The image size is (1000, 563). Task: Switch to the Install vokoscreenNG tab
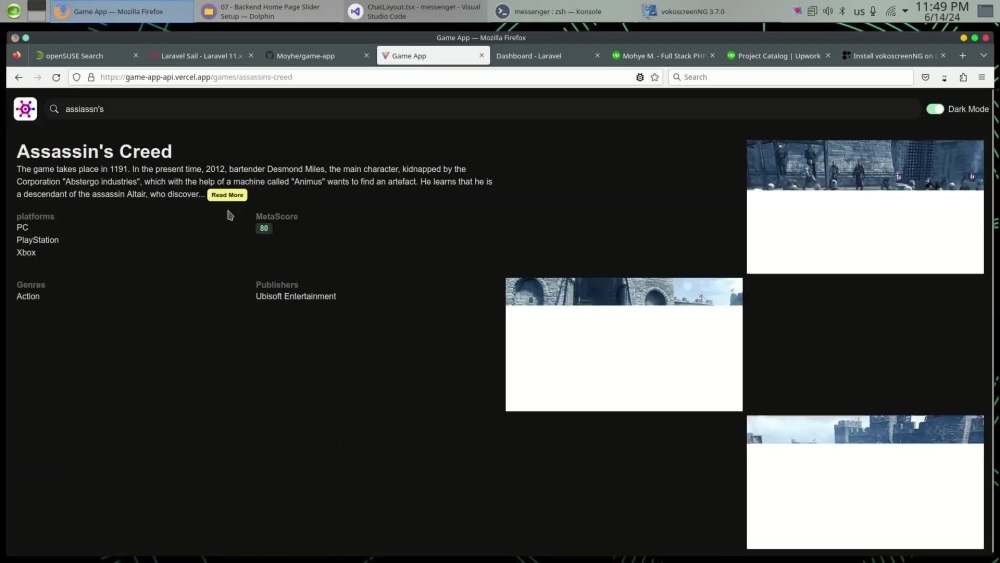pyautogui.click(x=894, y=56)
